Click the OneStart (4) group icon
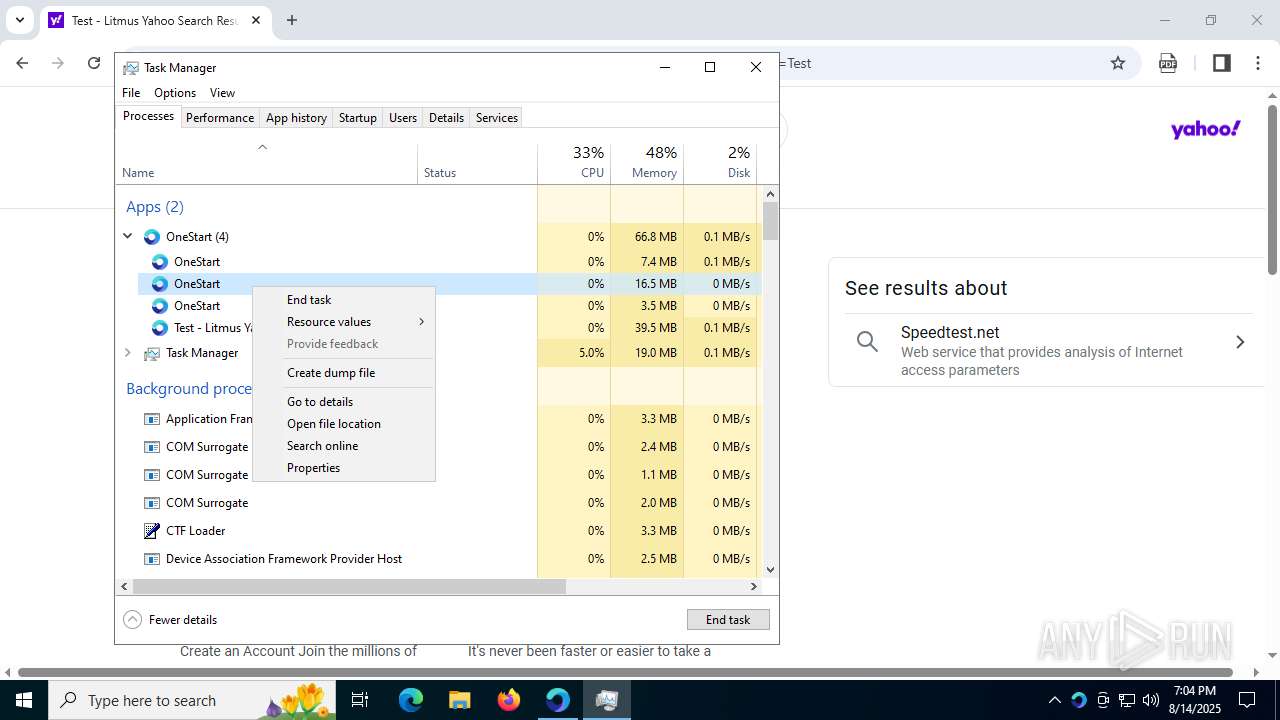This screenshot has width=1280, height=720. click(x=152, y=237)
